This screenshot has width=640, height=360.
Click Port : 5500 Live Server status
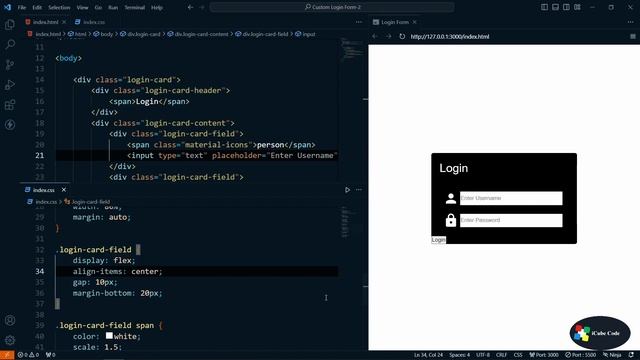click(x=581, y=355)
